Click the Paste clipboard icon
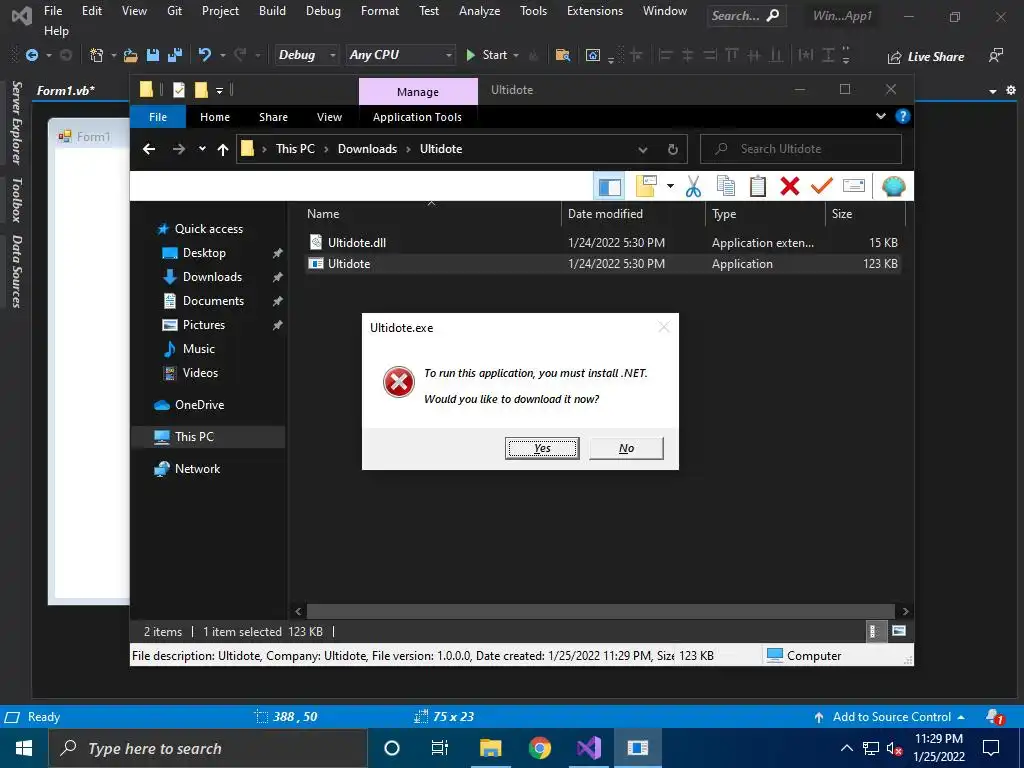Screen dimensions: 1024x768 (x=758, y=187)
